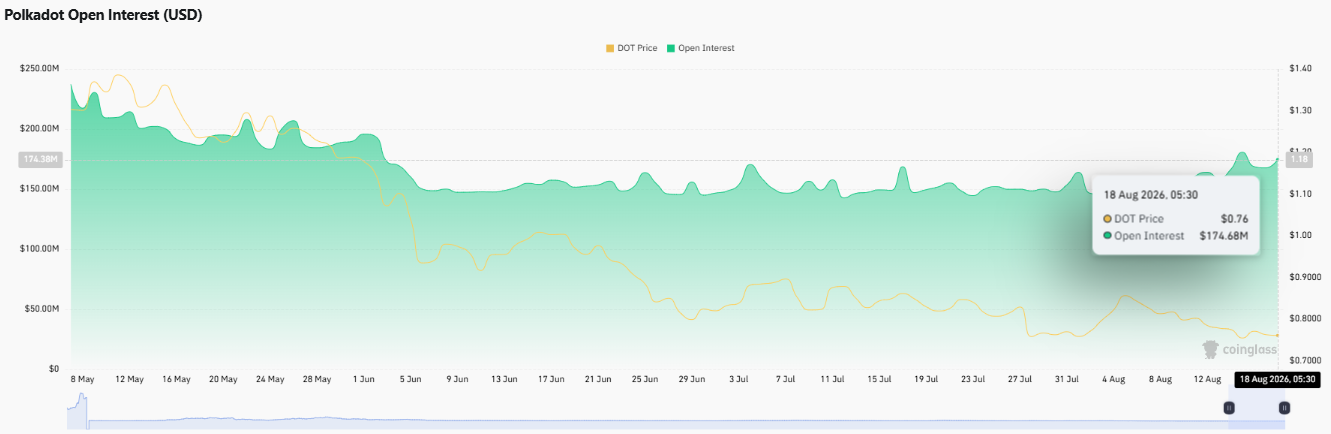Click the $1.30 price axis value
Image resolution: width=1331 pixels, height=434 pixels.
[1299, 110]
